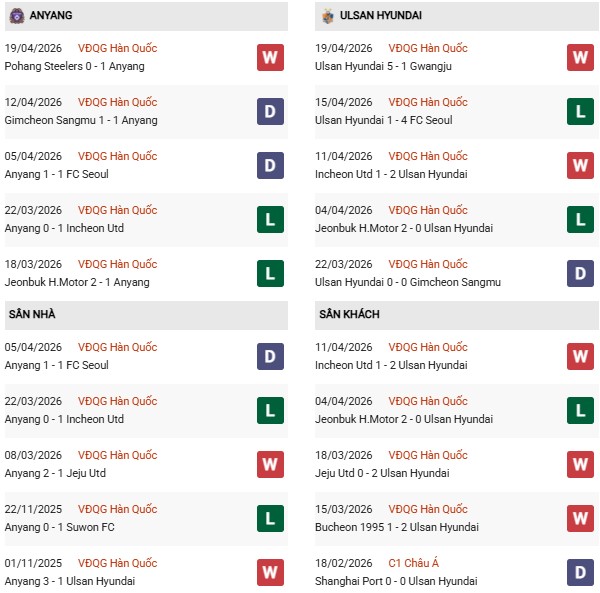Screen dimensions: 600x593
Task: Click the W badge for Bucheon 1995 match
Action: point(581,518)
